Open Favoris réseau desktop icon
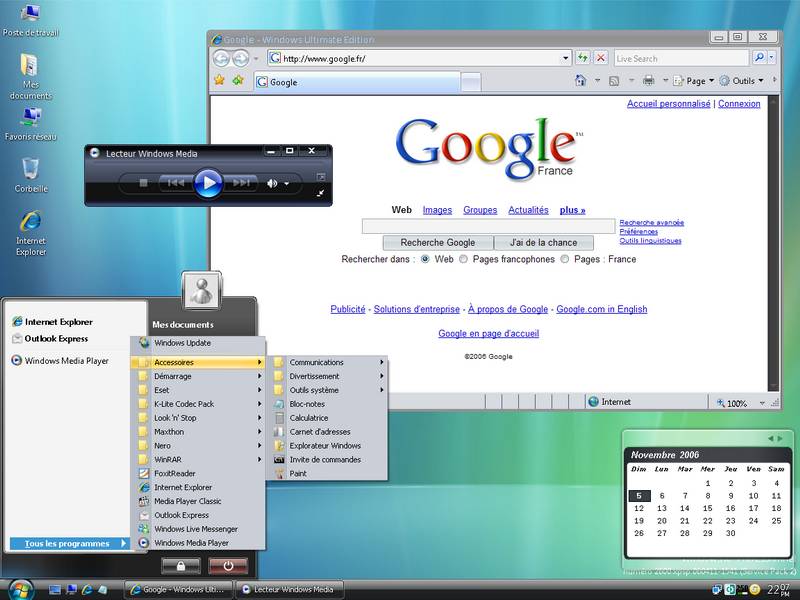 (x=31, y=124)
